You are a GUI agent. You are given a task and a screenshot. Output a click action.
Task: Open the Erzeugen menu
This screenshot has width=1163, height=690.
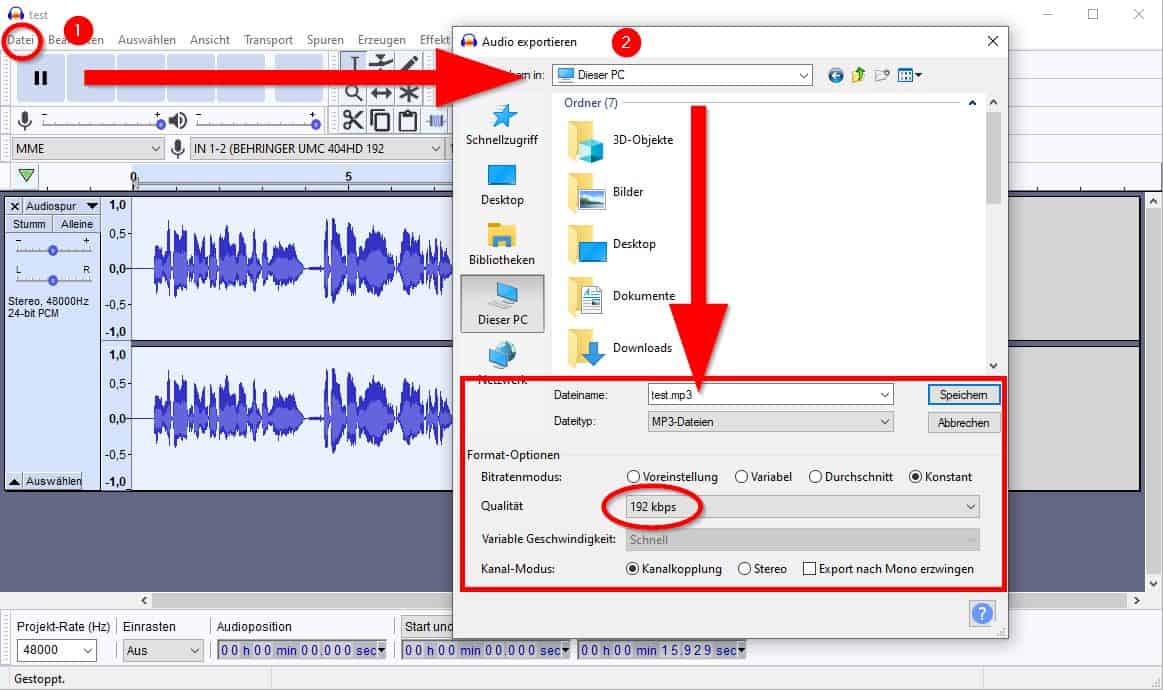[381, 40]
